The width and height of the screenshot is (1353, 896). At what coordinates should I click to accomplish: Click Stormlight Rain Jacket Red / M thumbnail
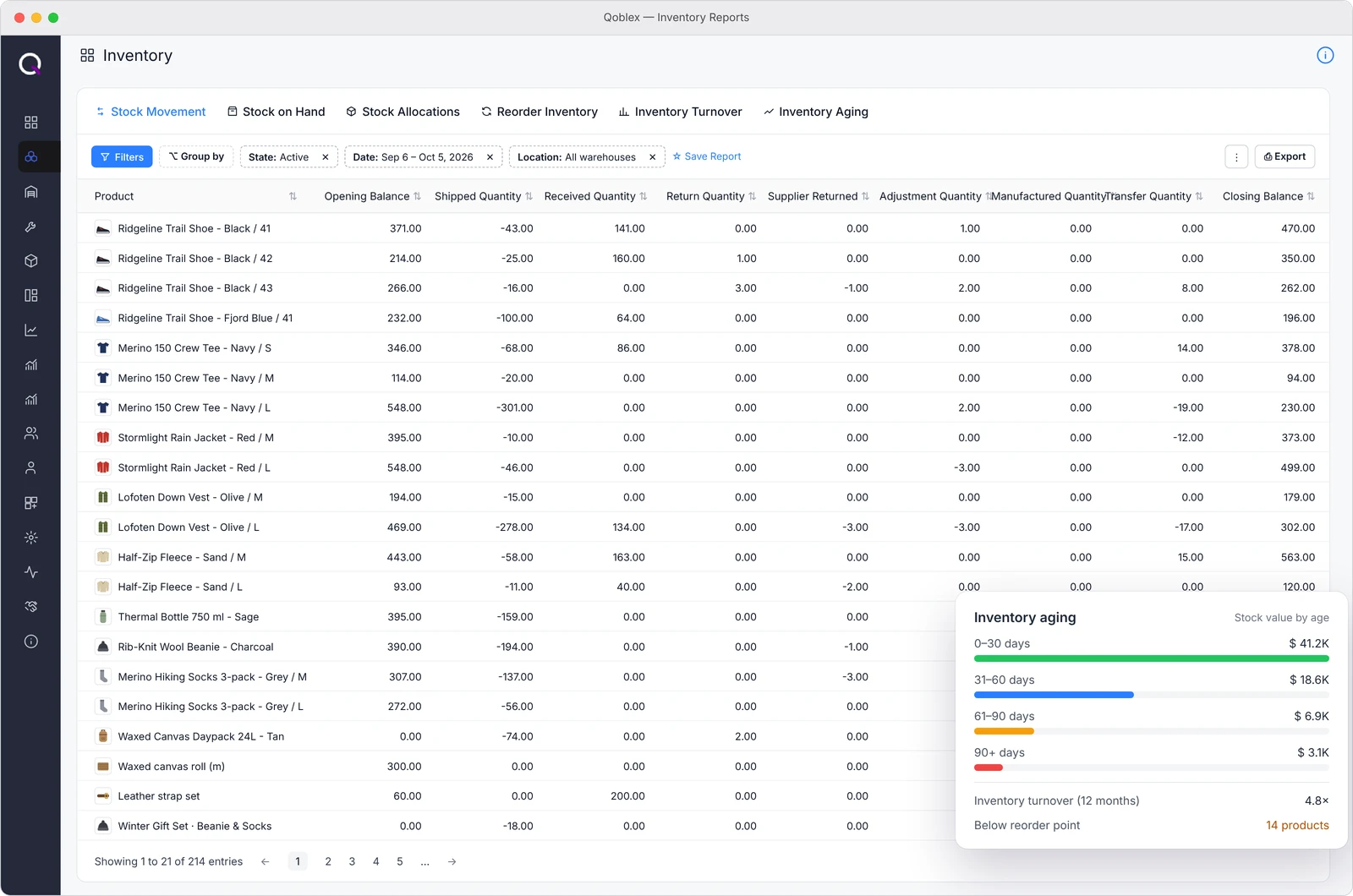click(103, 438)
